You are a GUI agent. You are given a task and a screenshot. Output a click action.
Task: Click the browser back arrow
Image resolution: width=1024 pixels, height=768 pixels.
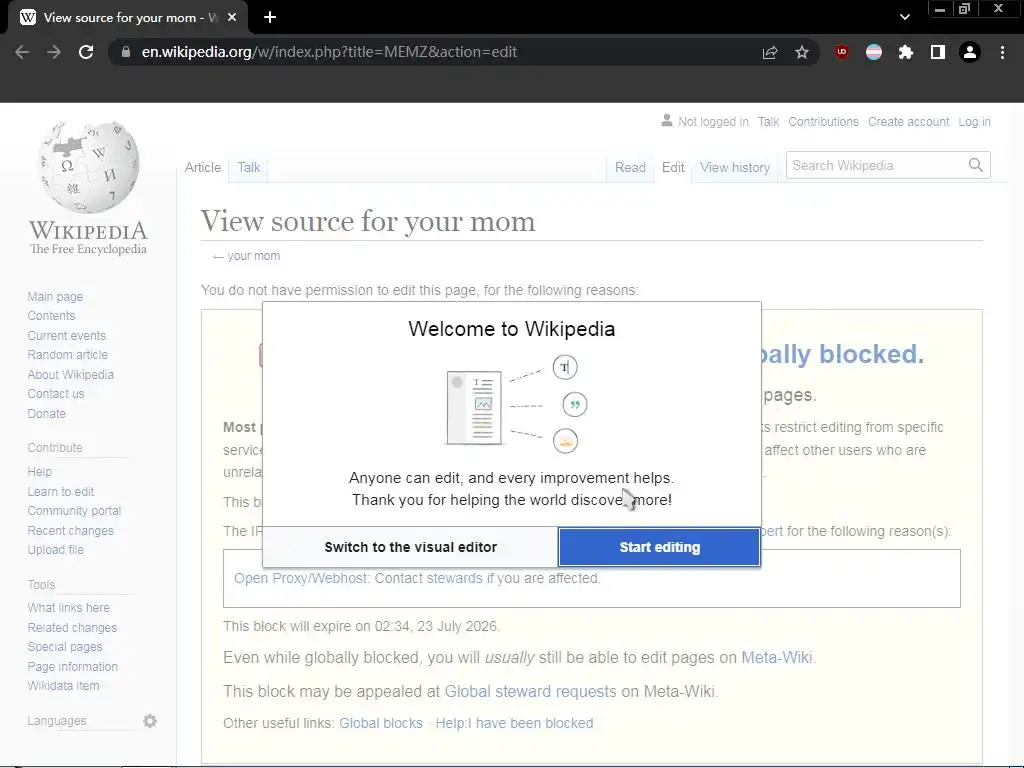[22, 52]
